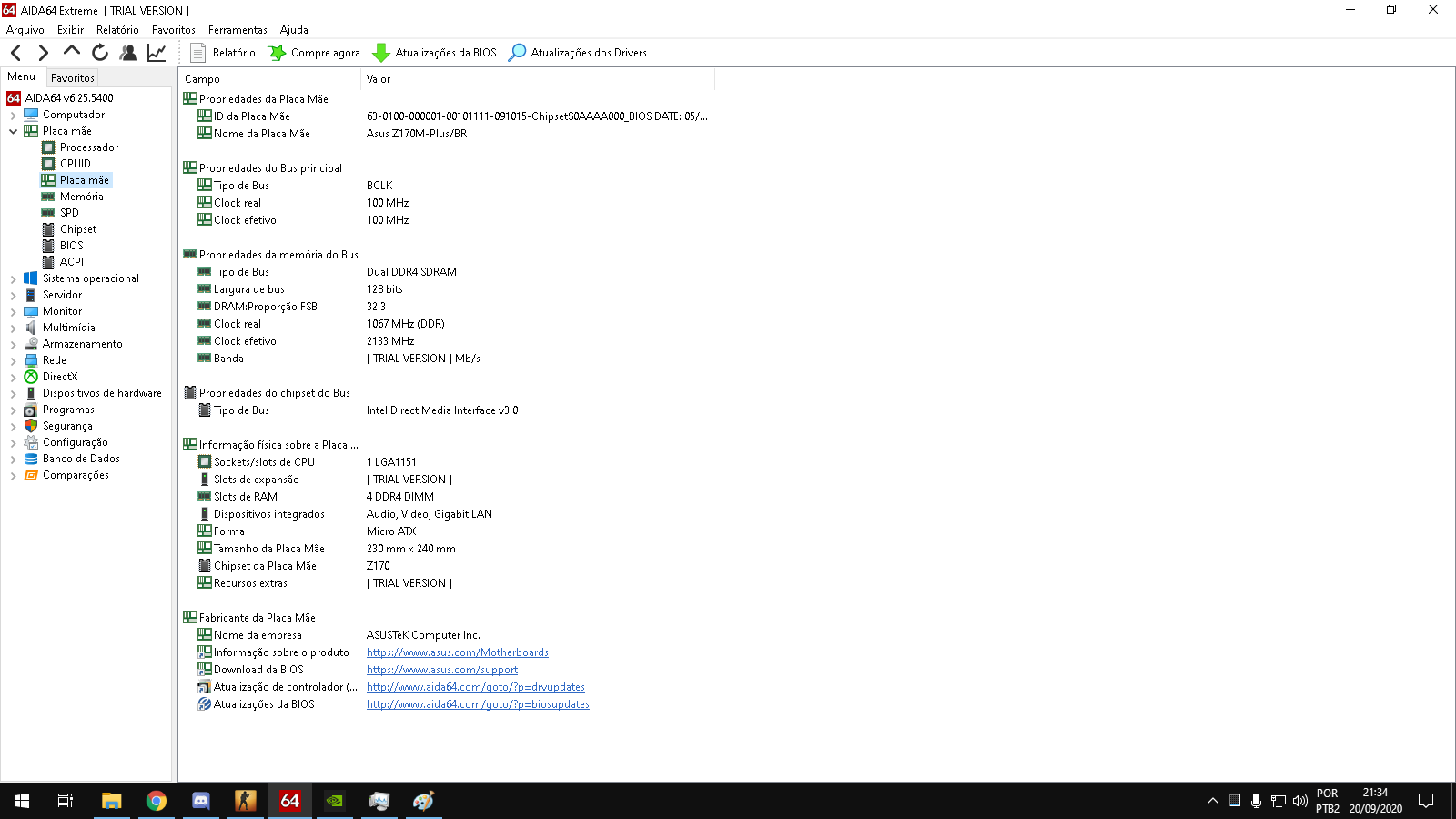The image size is (1456, 819).
Task: Select the Sockets/slots de CPU row
Action: click(x=446, y=462)
